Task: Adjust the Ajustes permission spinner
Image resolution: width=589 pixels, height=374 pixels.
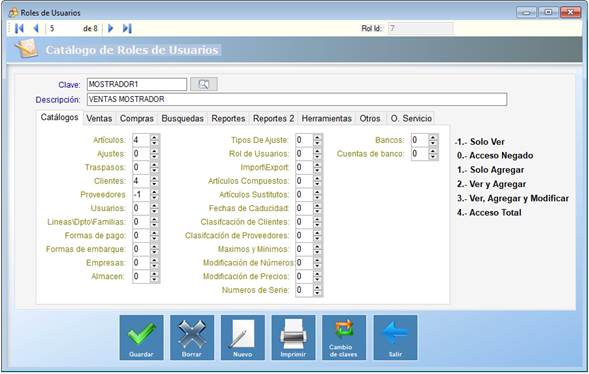Action: [x=146, y=154]
